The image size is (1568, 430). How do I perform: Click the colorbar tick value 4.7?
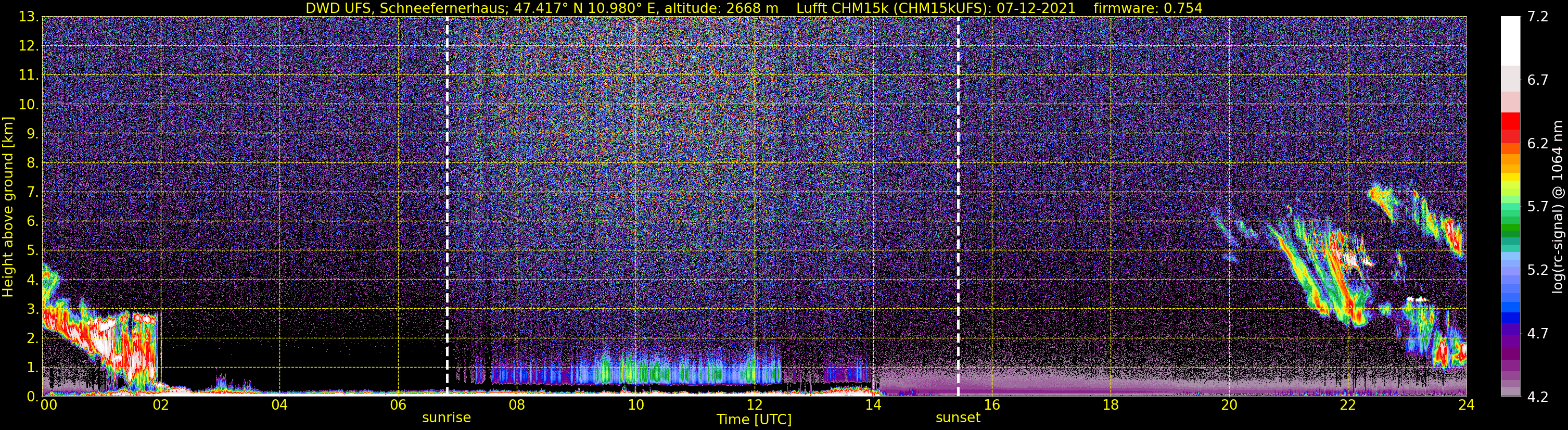(x=1537, y=333)
